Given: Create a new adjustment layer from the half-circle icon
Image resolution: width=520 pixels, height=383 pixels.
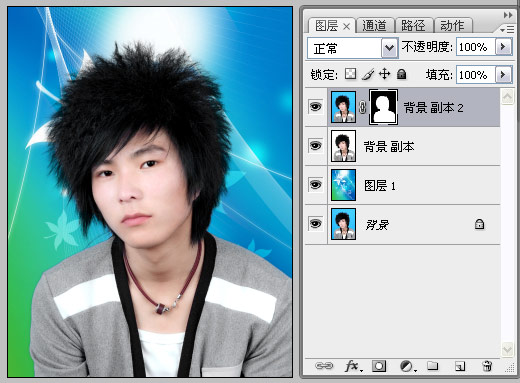Looking at the screenshot, I should click(408, 366).
